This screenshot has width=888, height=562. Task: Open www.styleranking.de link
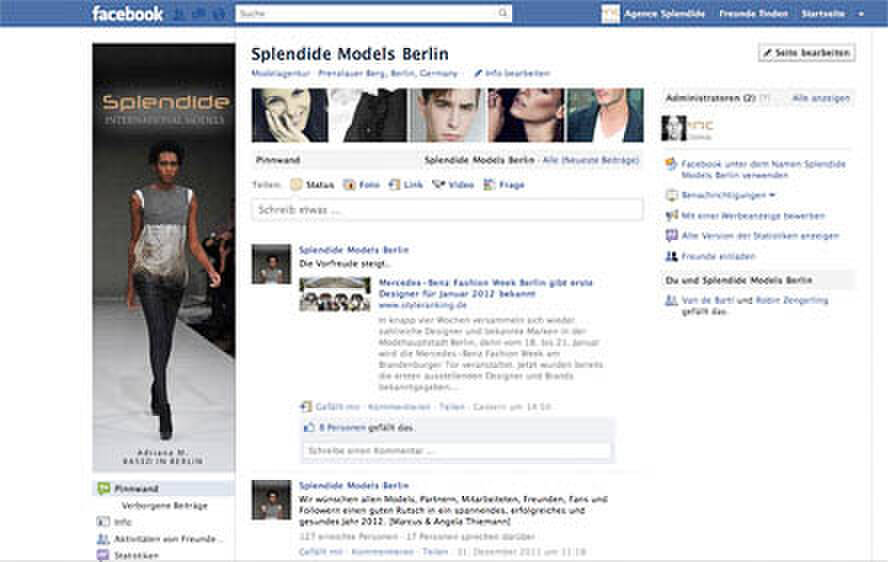(422, 305)
